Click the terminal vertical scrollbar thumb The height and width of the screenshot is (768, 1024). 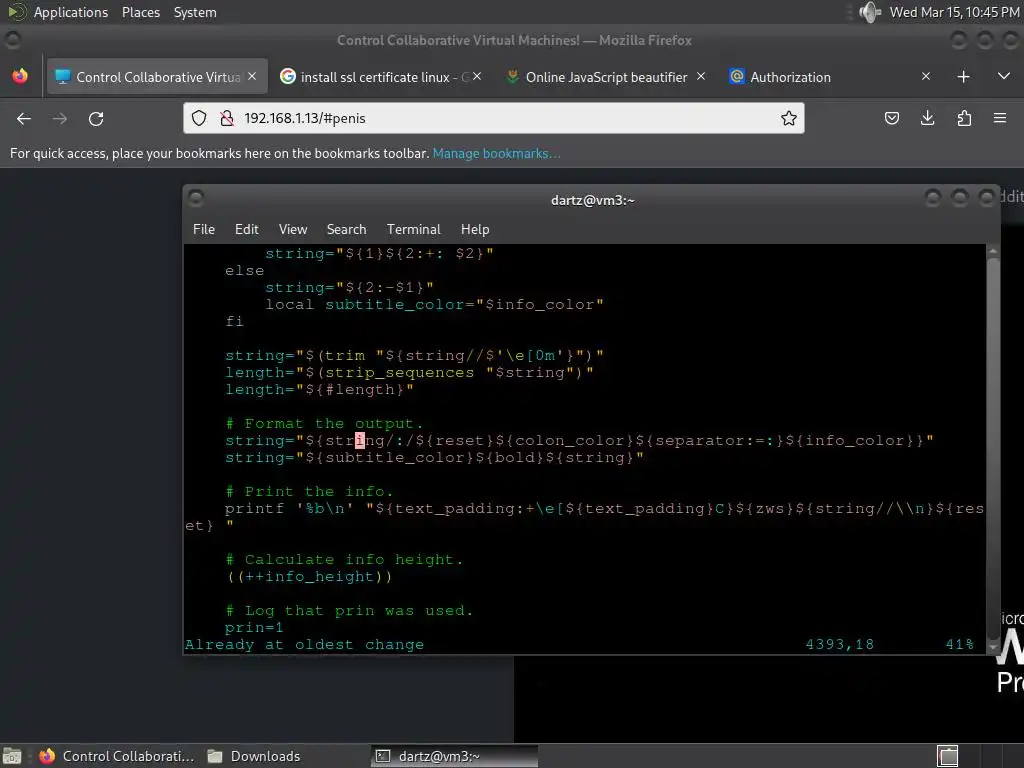click(x=993, y=449)
